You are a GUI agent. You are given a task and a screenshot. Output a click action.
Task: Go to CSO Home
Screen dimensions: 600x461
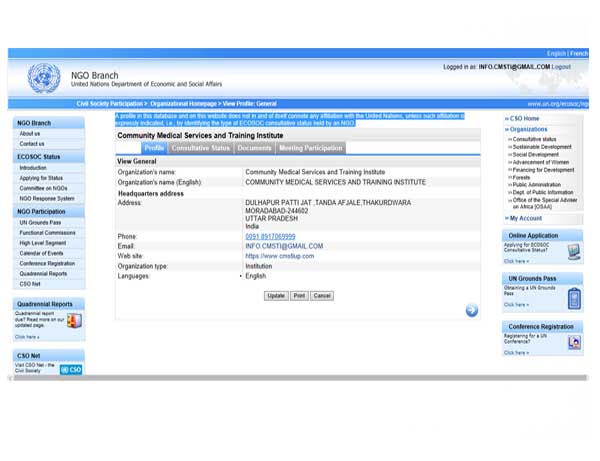[524, 119]
